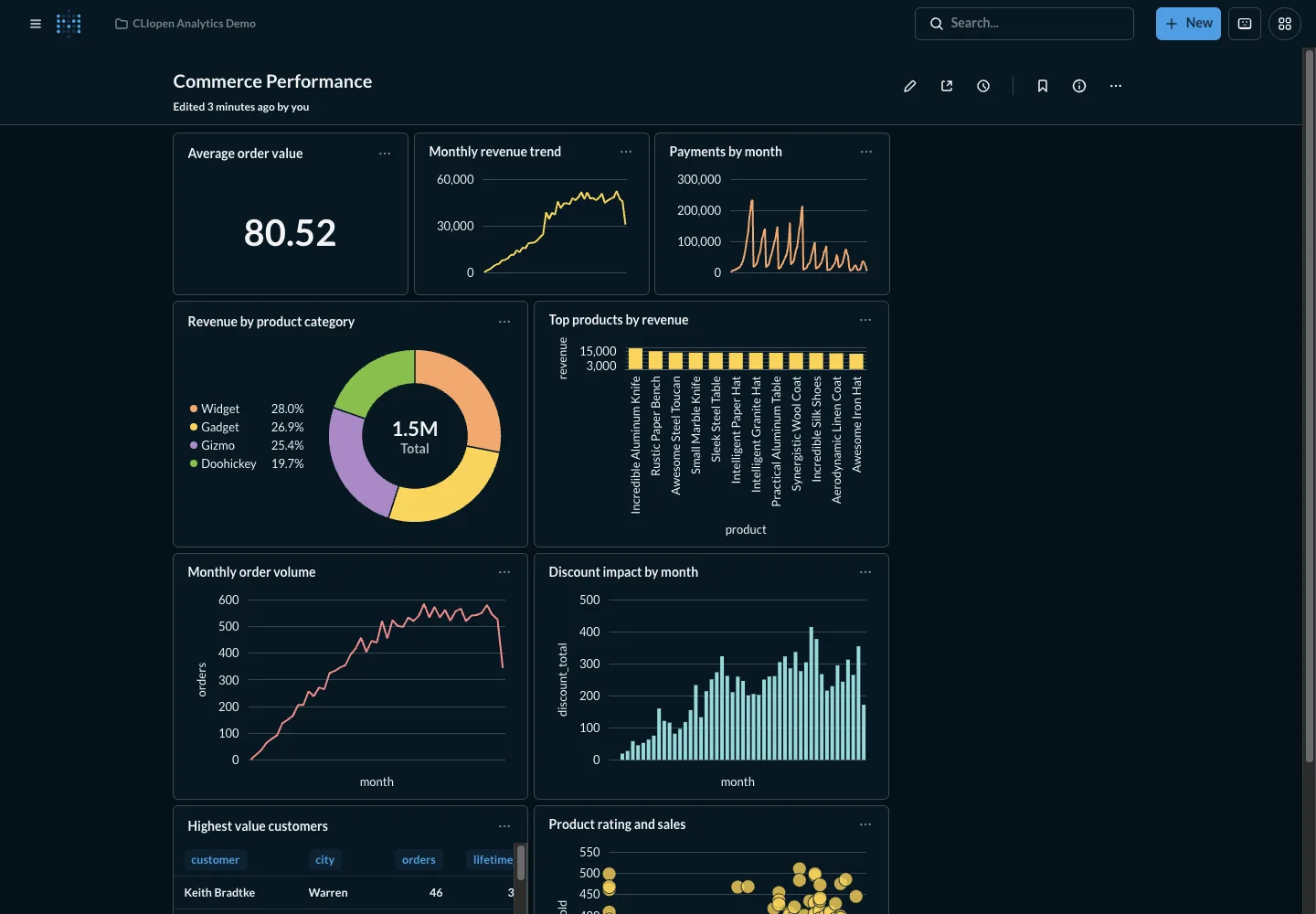Click the 80.52 average order value
Viewport: 1316px width, 914px height.
click(290, 233)
